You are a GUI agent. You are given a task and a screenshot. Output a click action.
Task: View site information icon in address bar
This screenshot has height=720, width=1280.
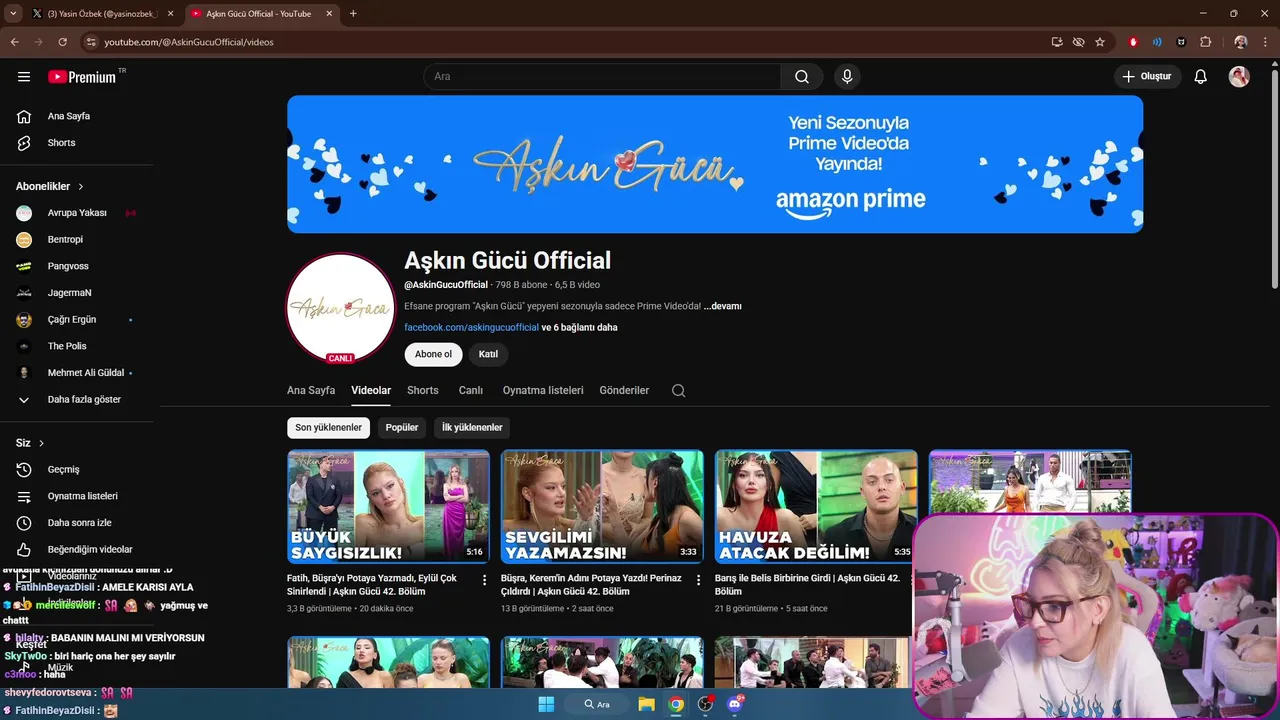pos(91,42)
